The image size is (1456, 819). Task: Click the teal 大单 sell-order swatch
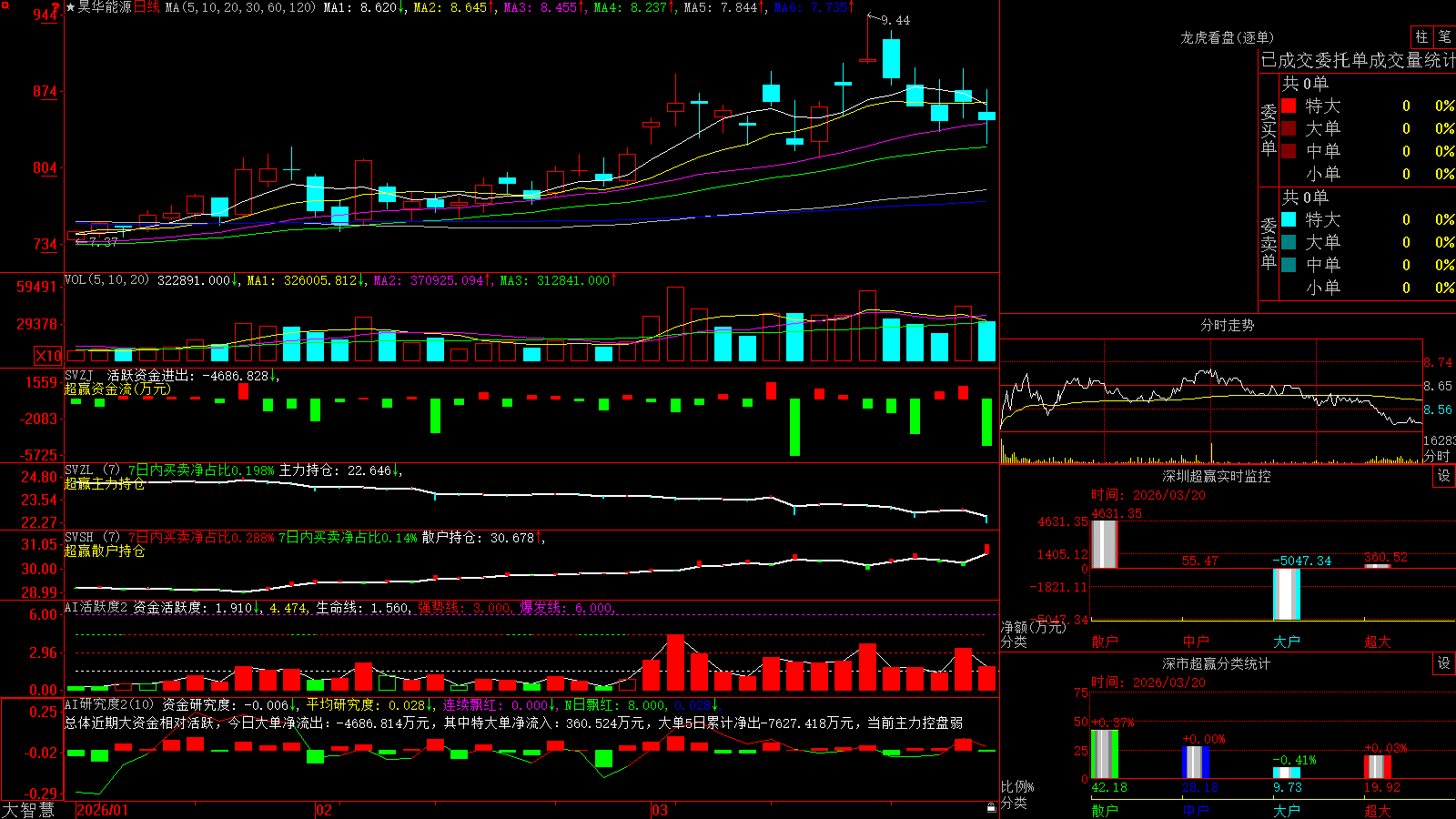[x=1289, y=242]
